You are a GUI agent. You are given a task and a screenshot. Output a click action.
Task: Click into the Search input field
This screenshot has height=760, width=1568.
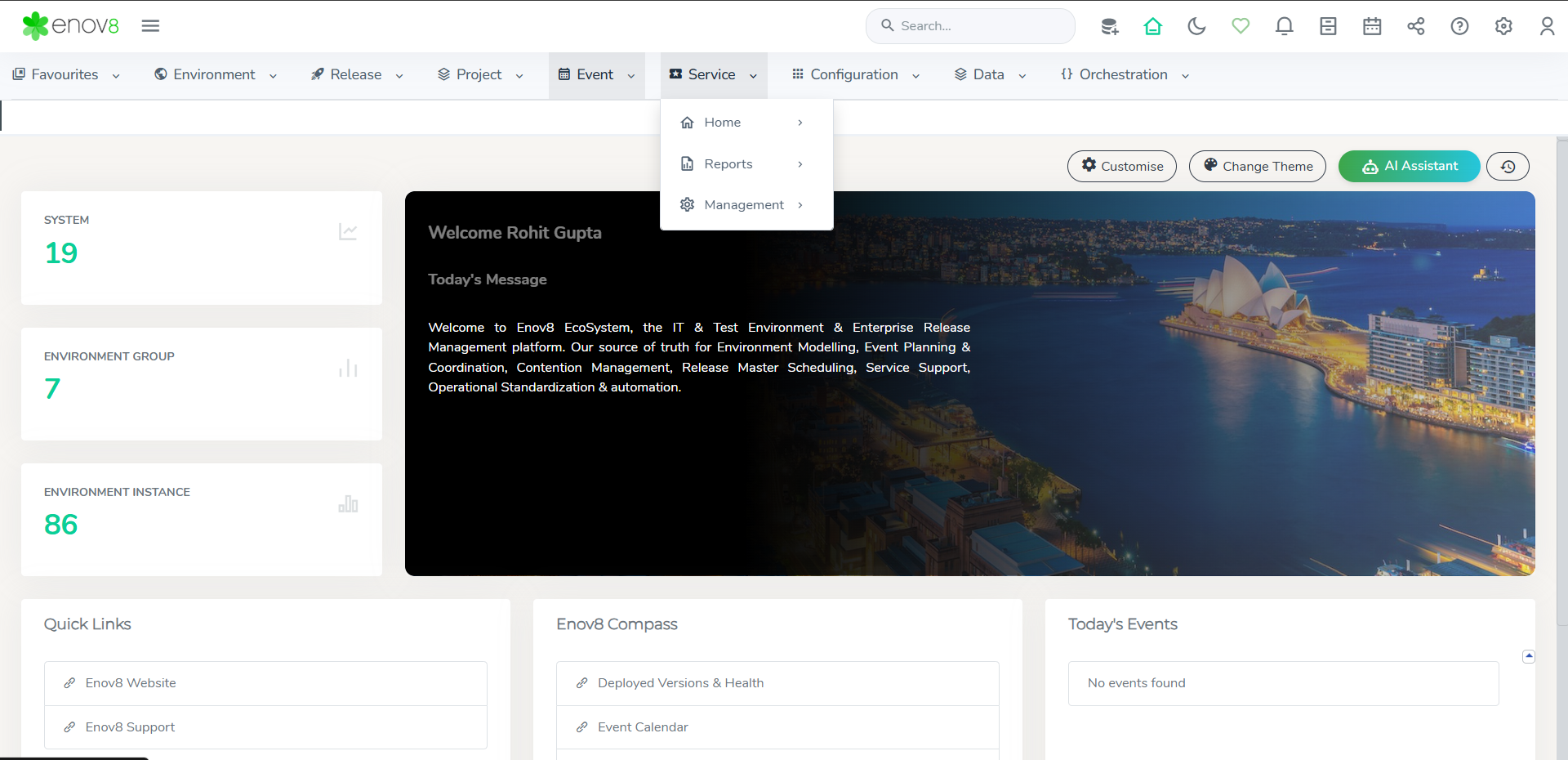click(980, 26)
